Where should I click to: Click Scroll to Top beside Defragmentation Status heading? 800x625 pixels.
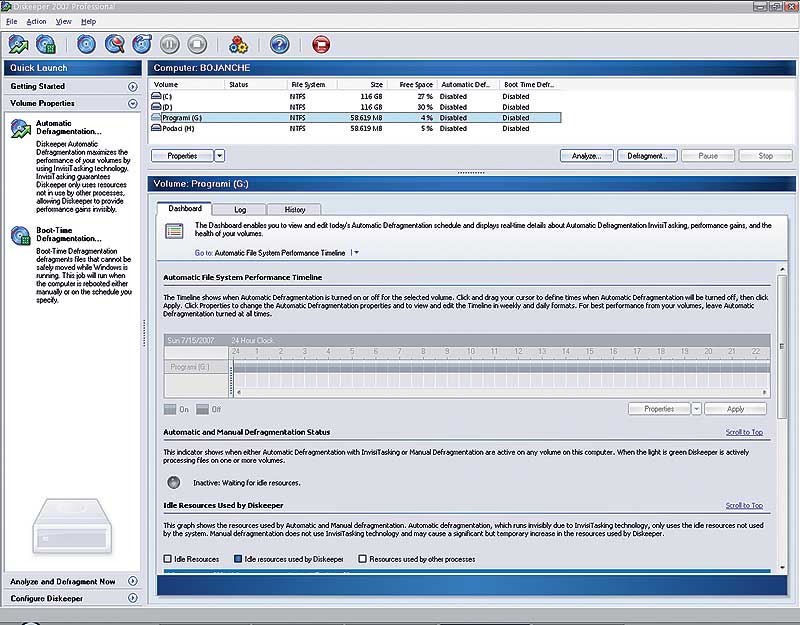tap(744, 432)
